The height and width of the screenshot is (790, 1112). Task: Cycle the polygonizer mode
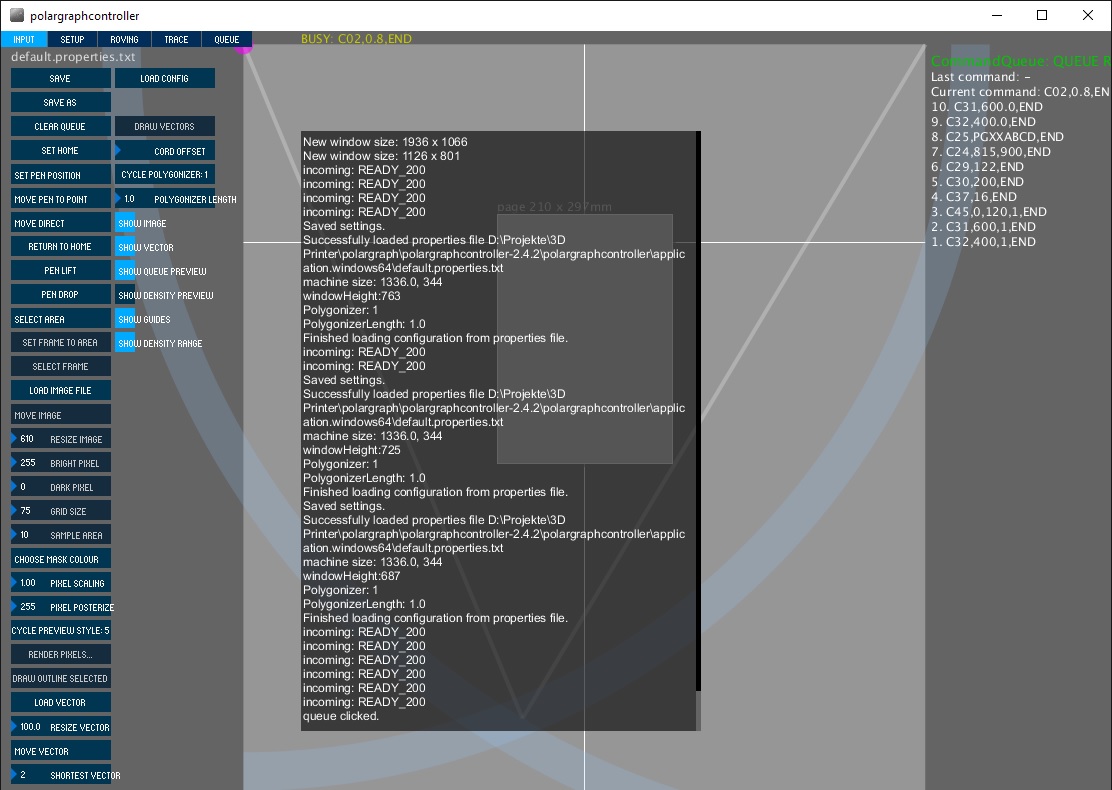point(165,174)
